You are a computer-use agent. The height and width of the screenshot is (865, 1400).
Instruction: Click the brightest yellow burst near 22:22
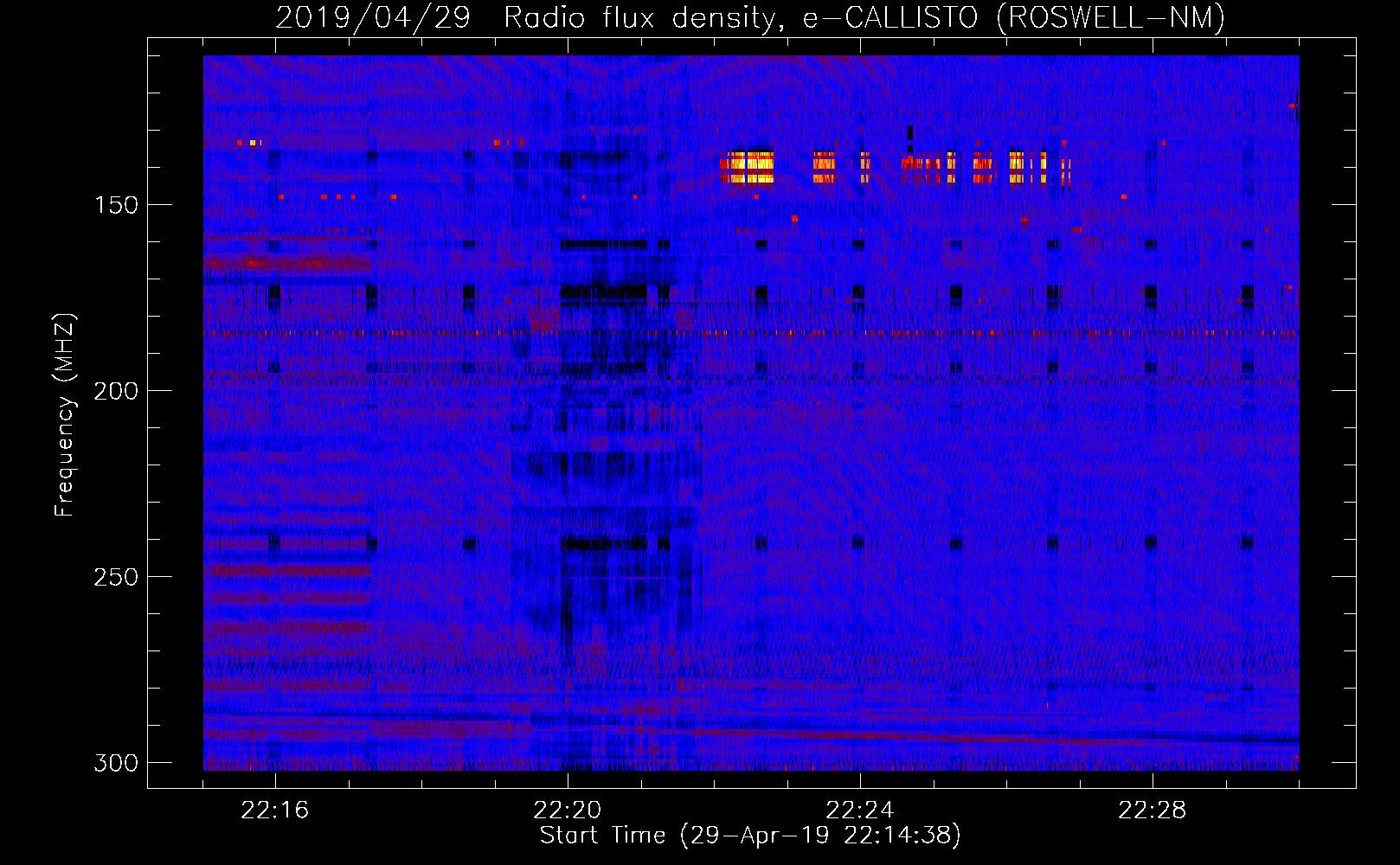(x=747, y=167)
